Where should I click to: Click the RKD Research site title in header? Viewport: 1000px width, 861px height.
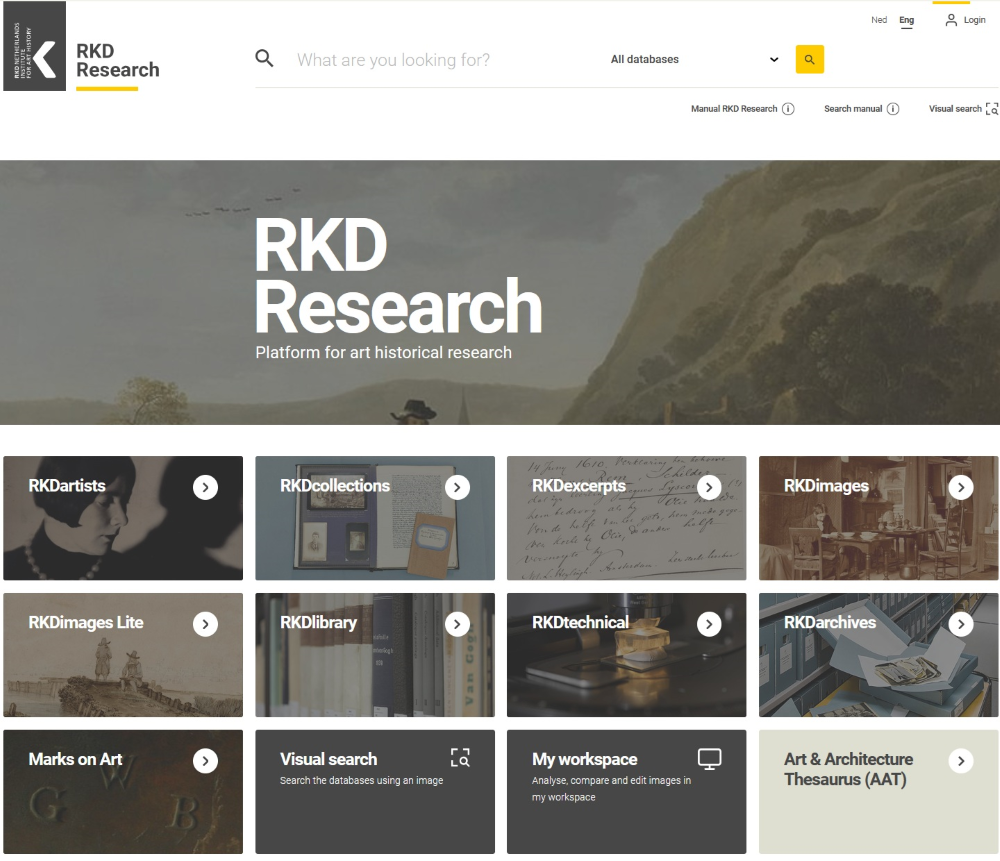click(118, 60)
